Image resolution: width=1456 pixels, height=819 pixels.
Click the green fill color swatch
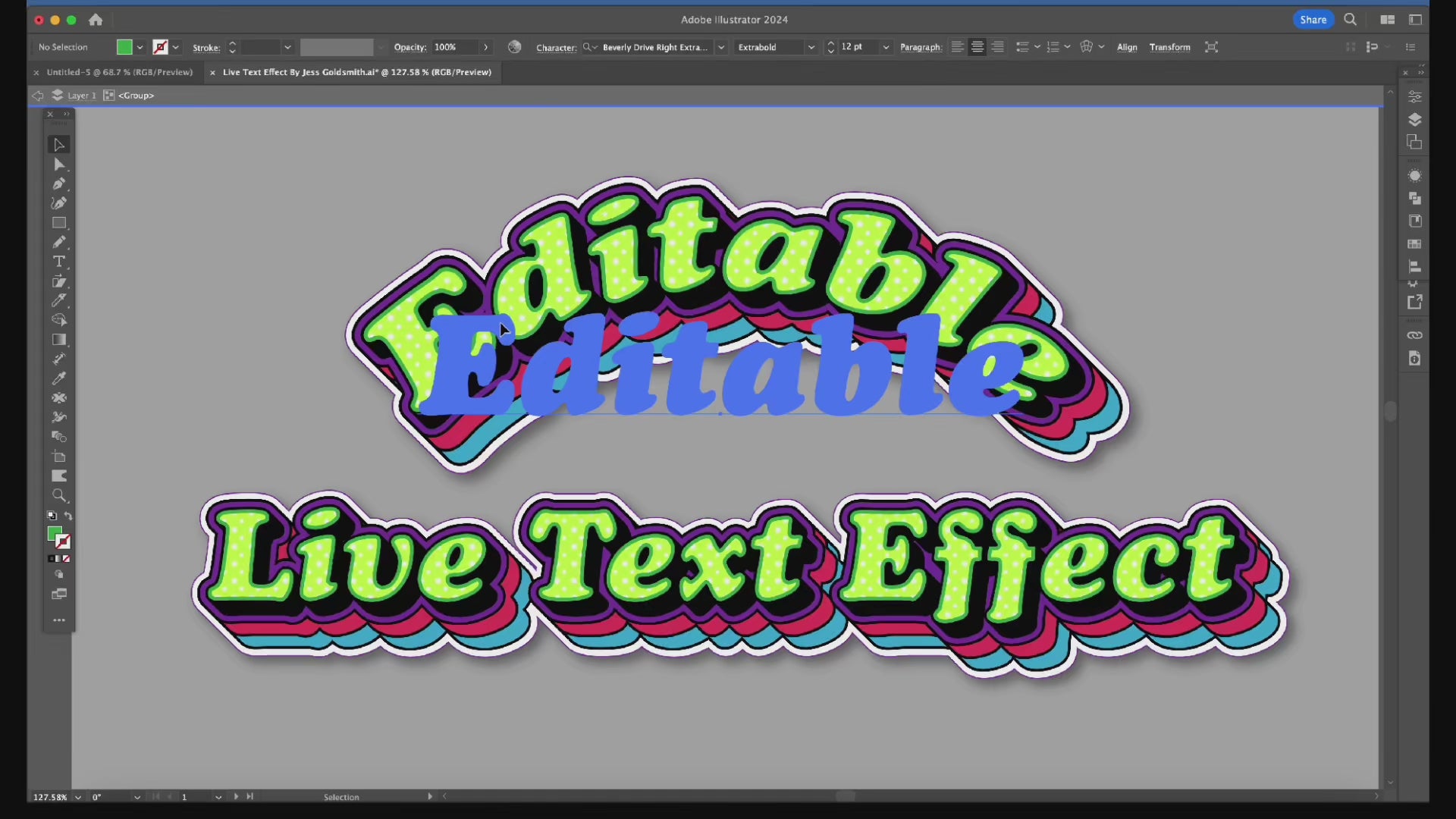pos(124,47)
